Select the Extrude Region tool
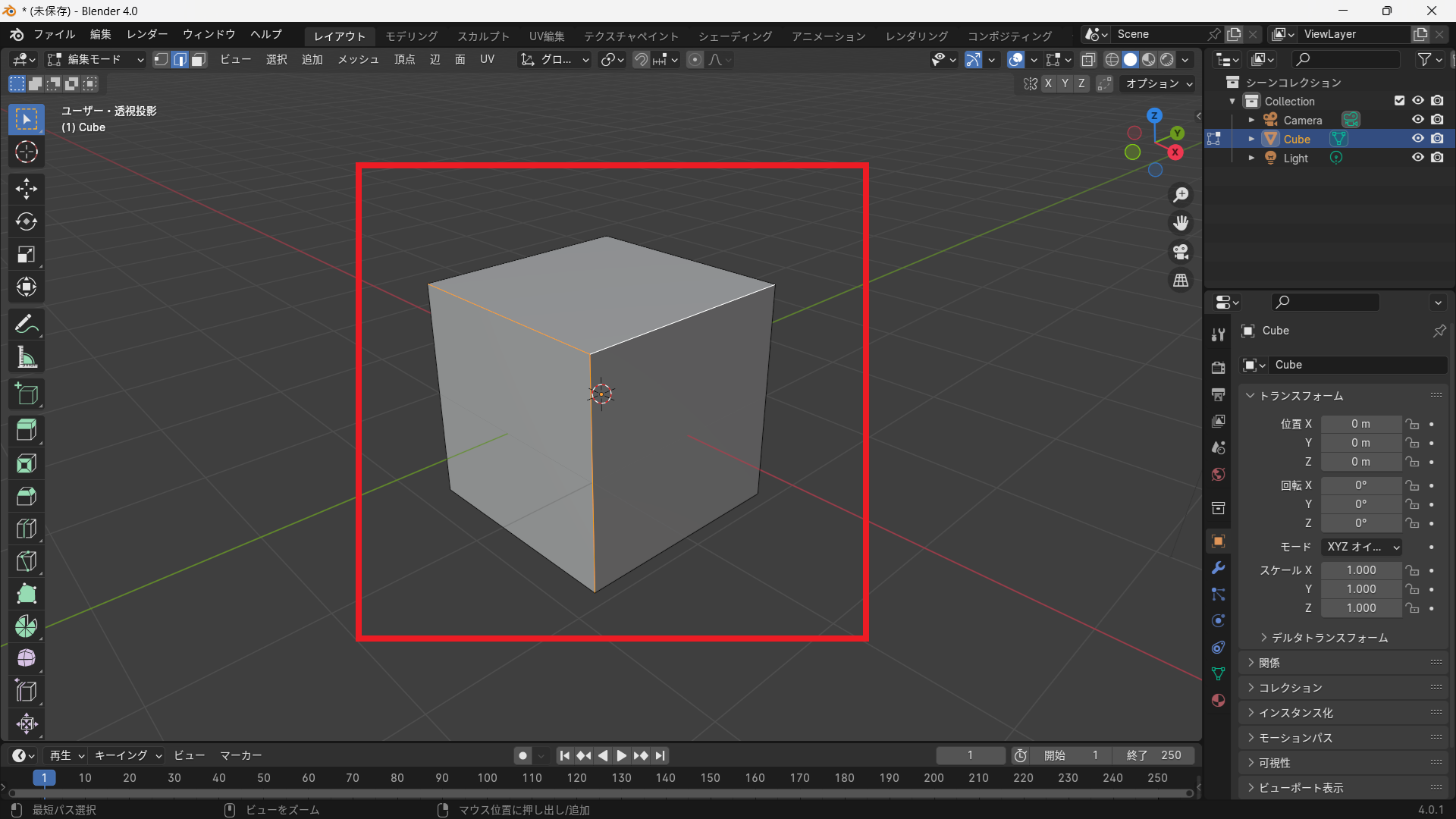1456x819 pixels. click(x=27, y=430)
